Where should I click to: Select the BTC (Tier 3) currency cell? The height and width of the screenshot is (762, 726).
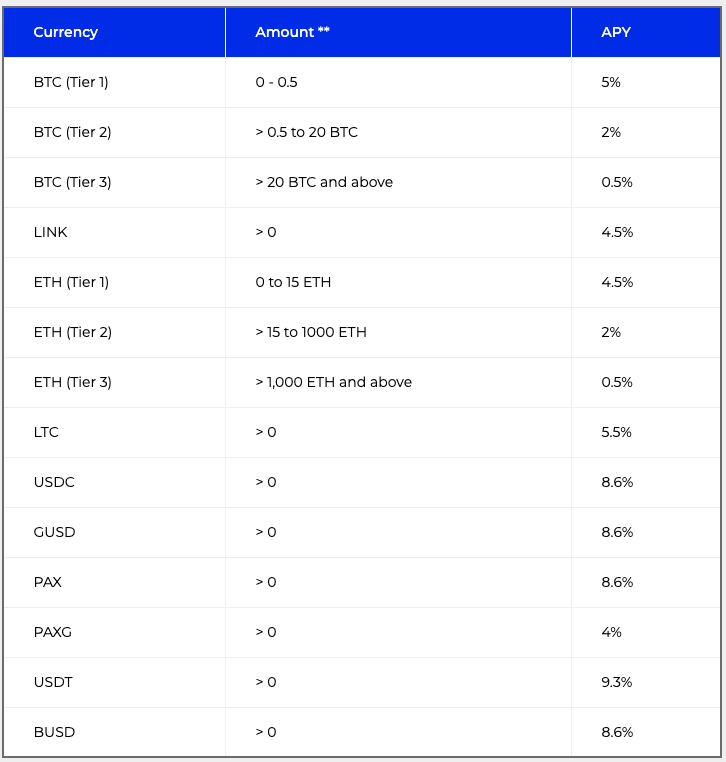point(72,182)
